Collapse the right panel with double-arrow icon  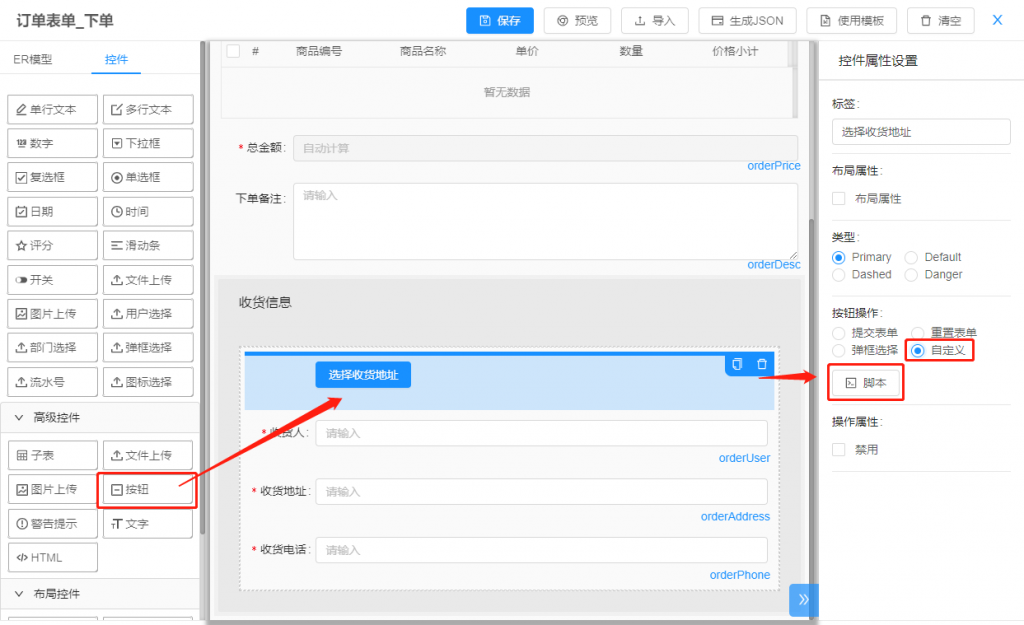803,599
